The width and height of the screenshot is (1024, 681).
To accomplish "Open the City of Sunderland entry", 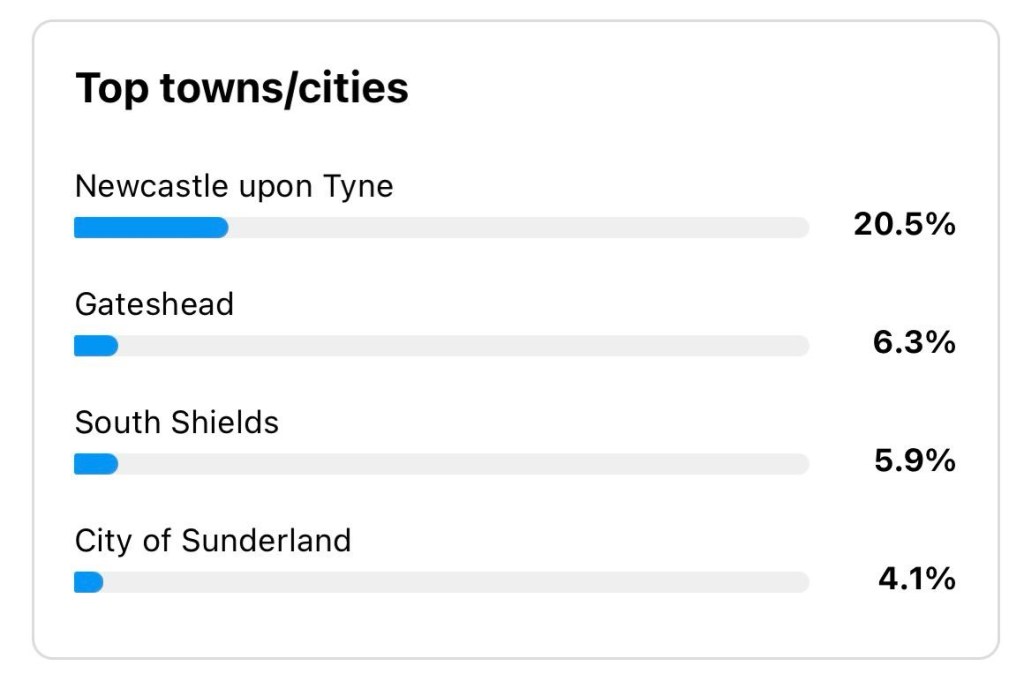I will (x=213, y=541).
